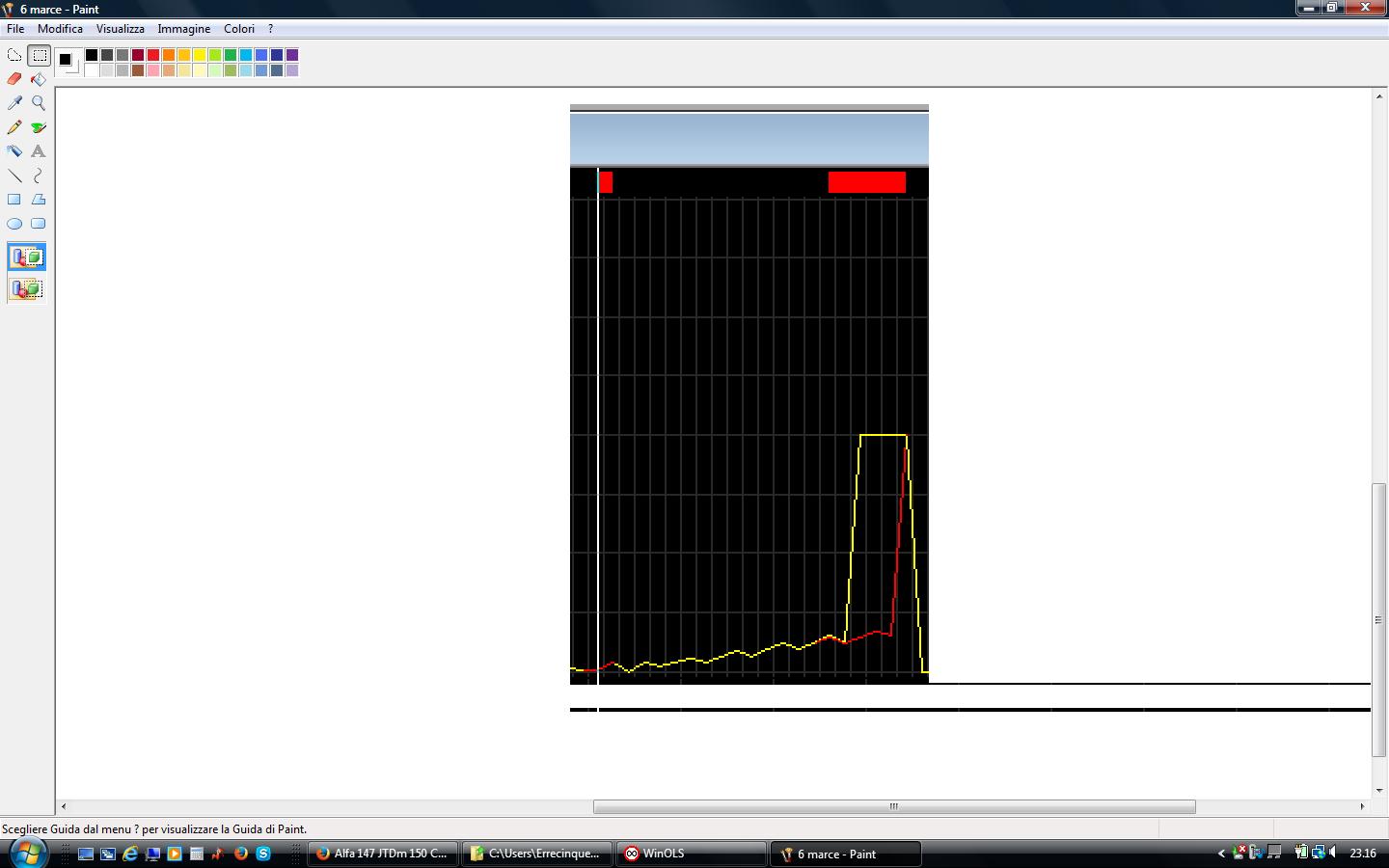Pick the Eraser tool
1389x868 pixels.
[14, 79]
